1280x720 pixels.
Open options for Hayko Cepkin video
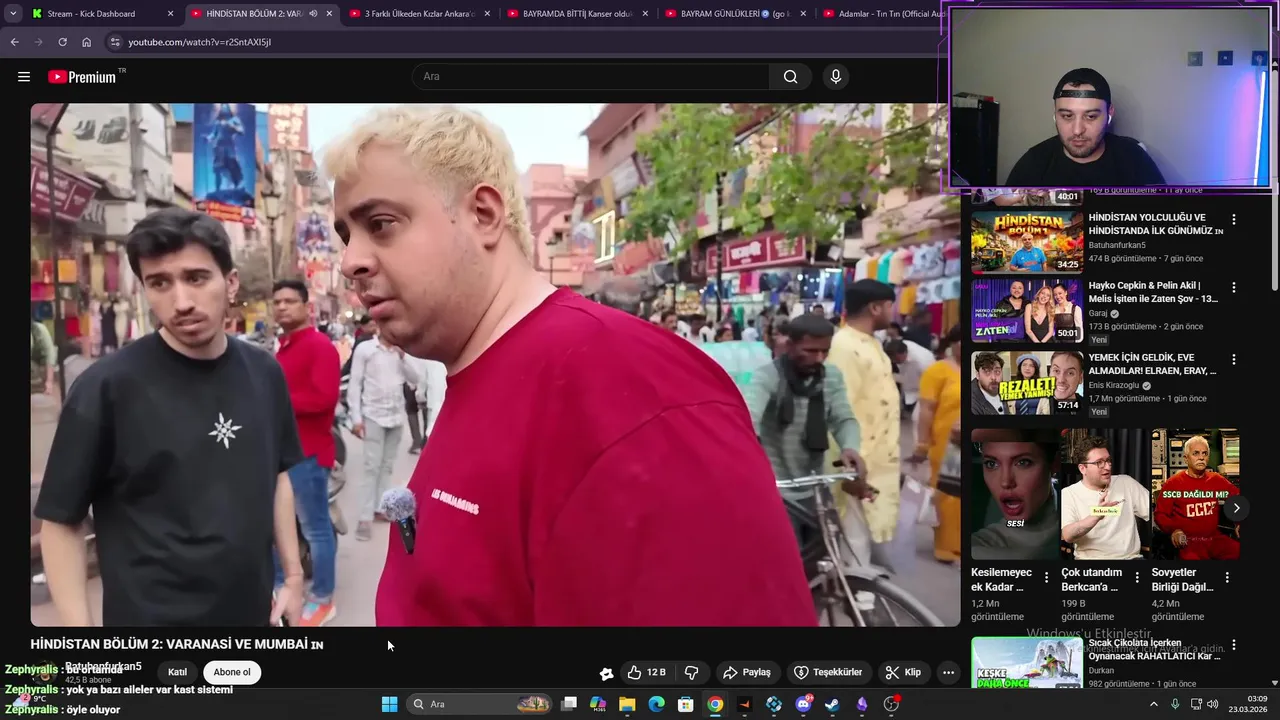1233,288
